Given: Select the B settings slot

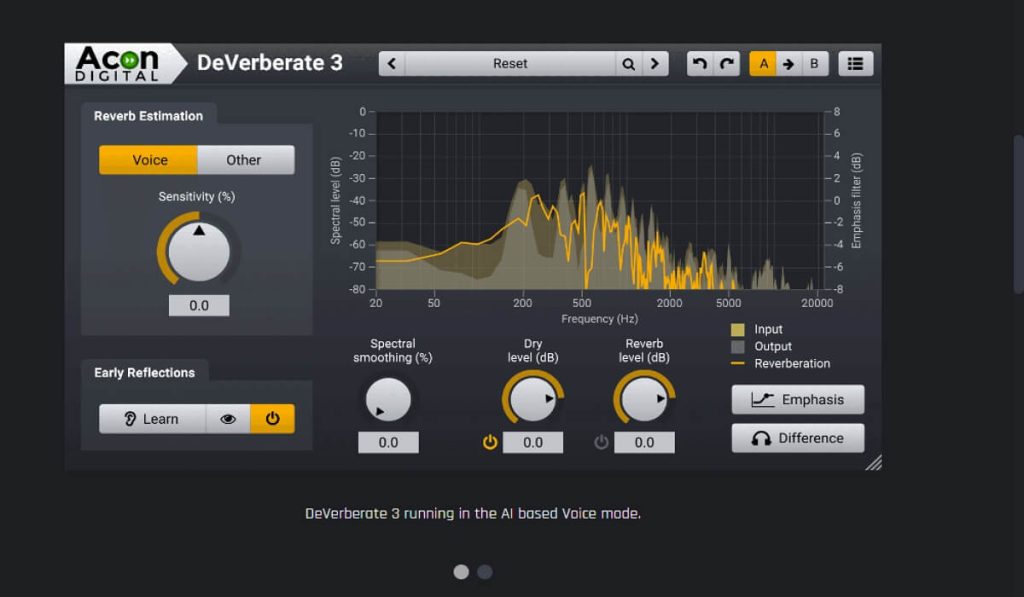Looking at the screenshot, I should (814, 64).
